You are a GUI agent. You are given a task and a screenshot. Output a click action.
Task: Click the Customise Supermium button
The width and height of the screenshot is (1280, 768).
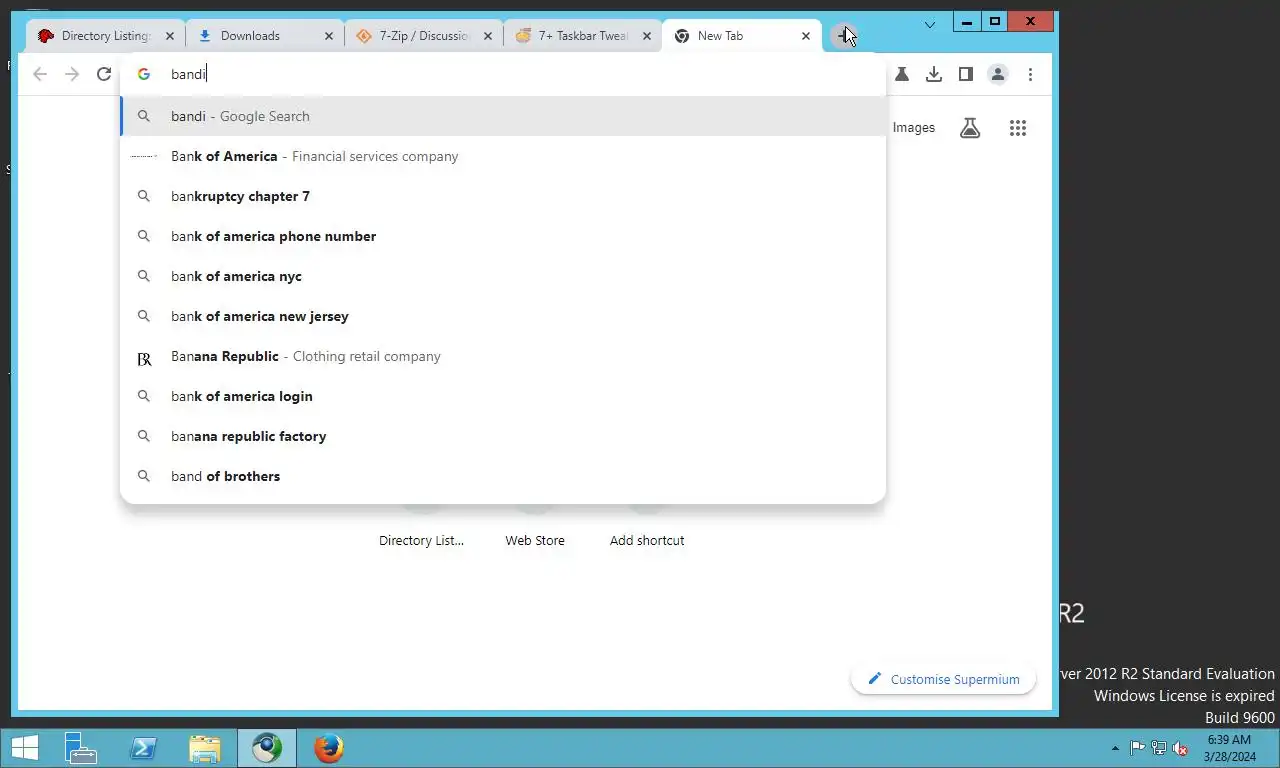[x=943, y=679]
